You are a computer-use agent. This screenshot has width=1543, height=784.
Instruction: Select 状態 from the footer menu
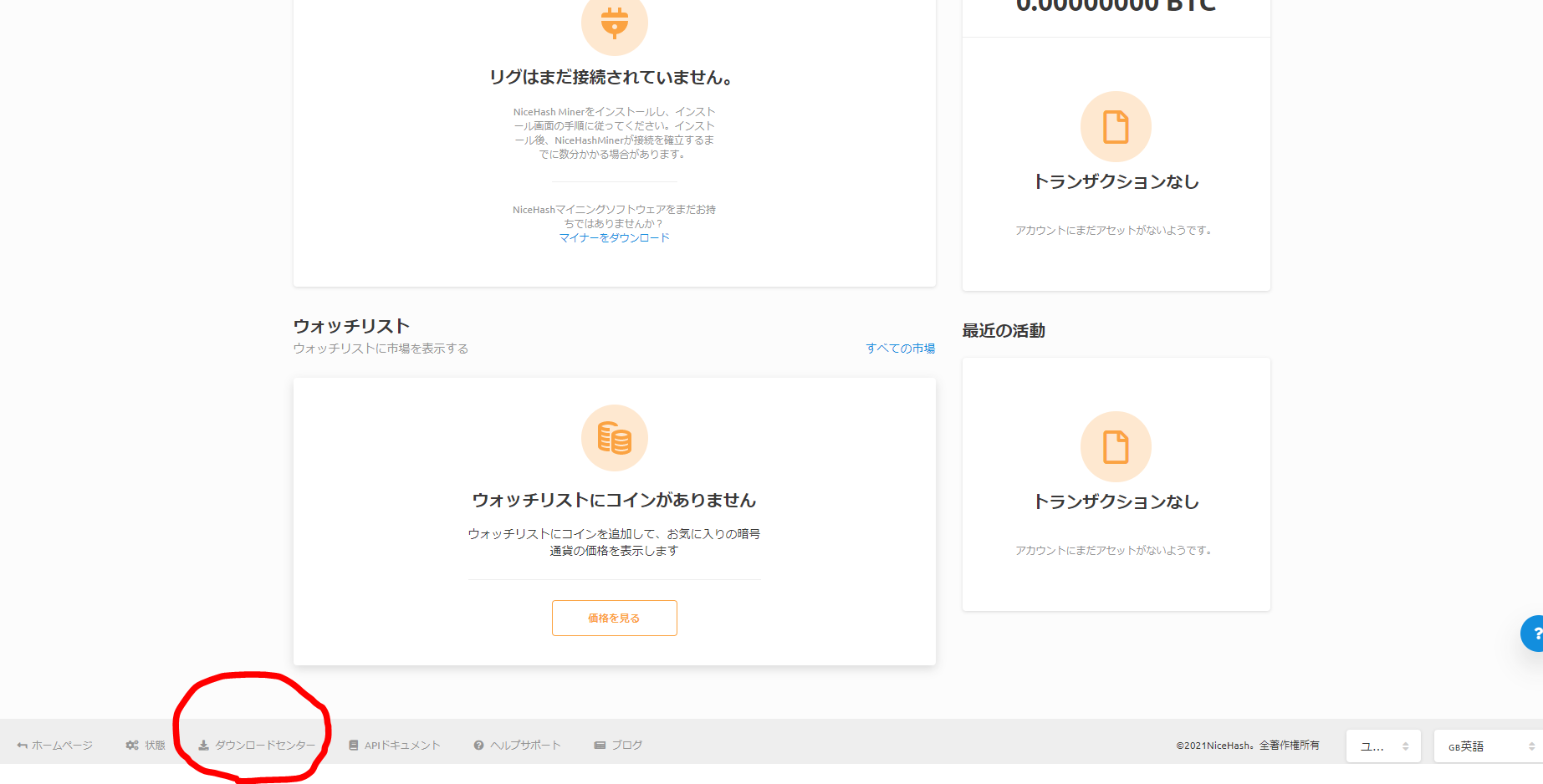click(x=155, y=744)
